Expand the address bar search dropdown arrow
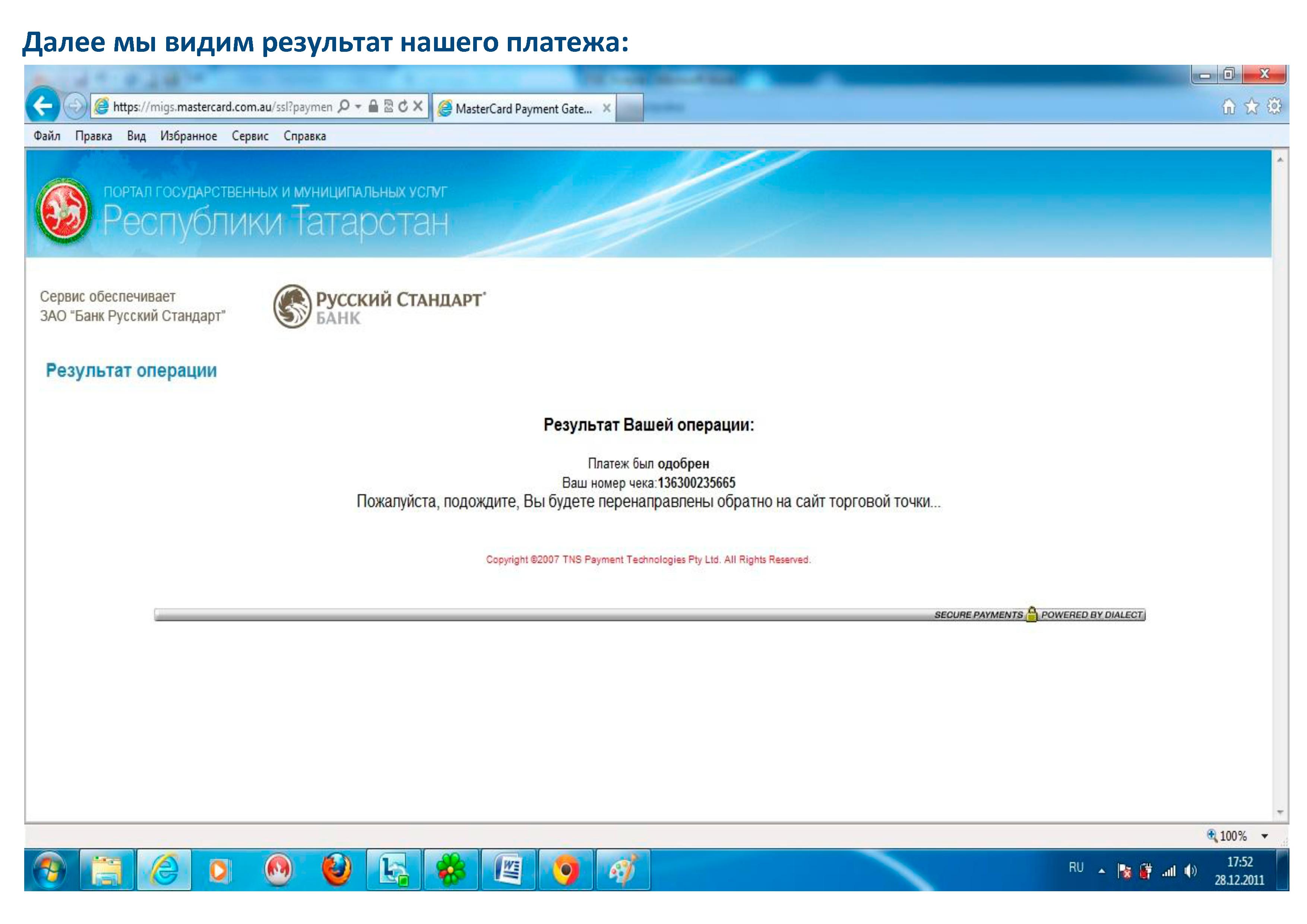1307x924 pixels. point(358,107)
